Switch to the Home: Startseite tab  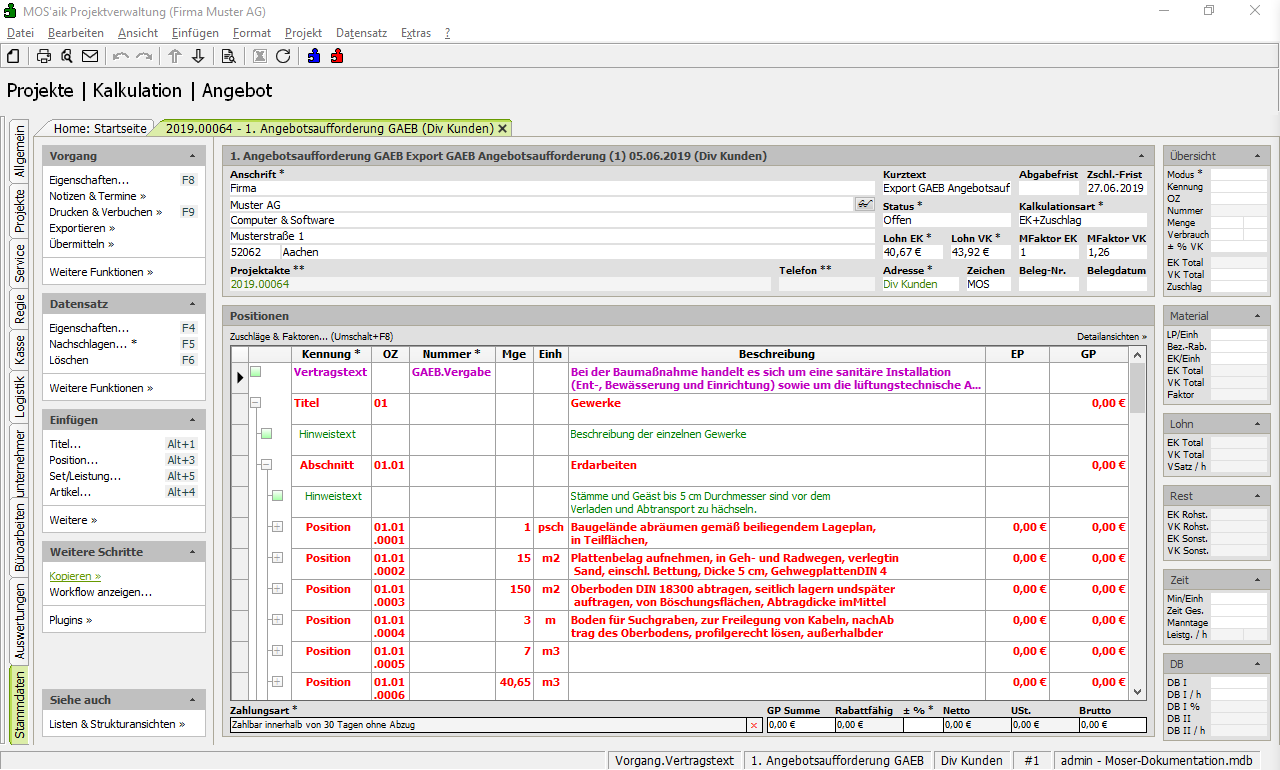(x=100, y=128)
